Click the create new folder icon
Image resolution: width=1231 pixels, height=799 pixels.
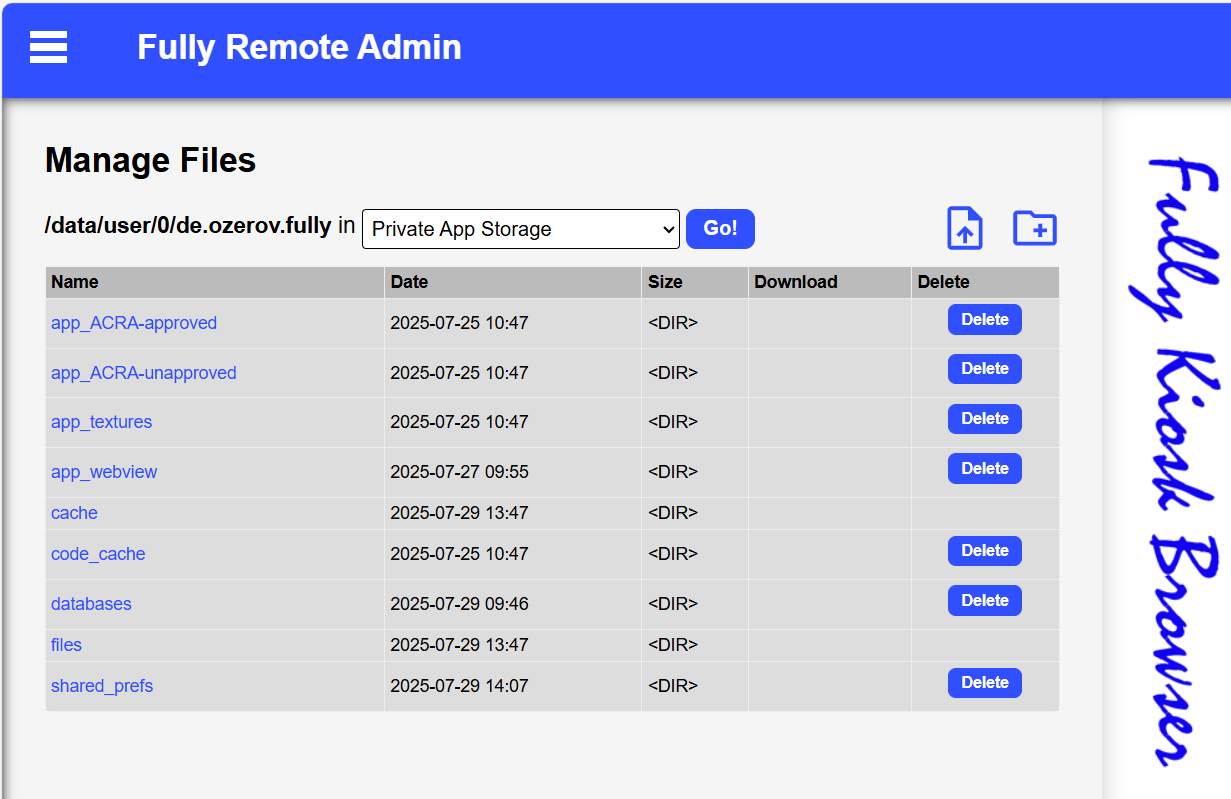click(1035, 228)
